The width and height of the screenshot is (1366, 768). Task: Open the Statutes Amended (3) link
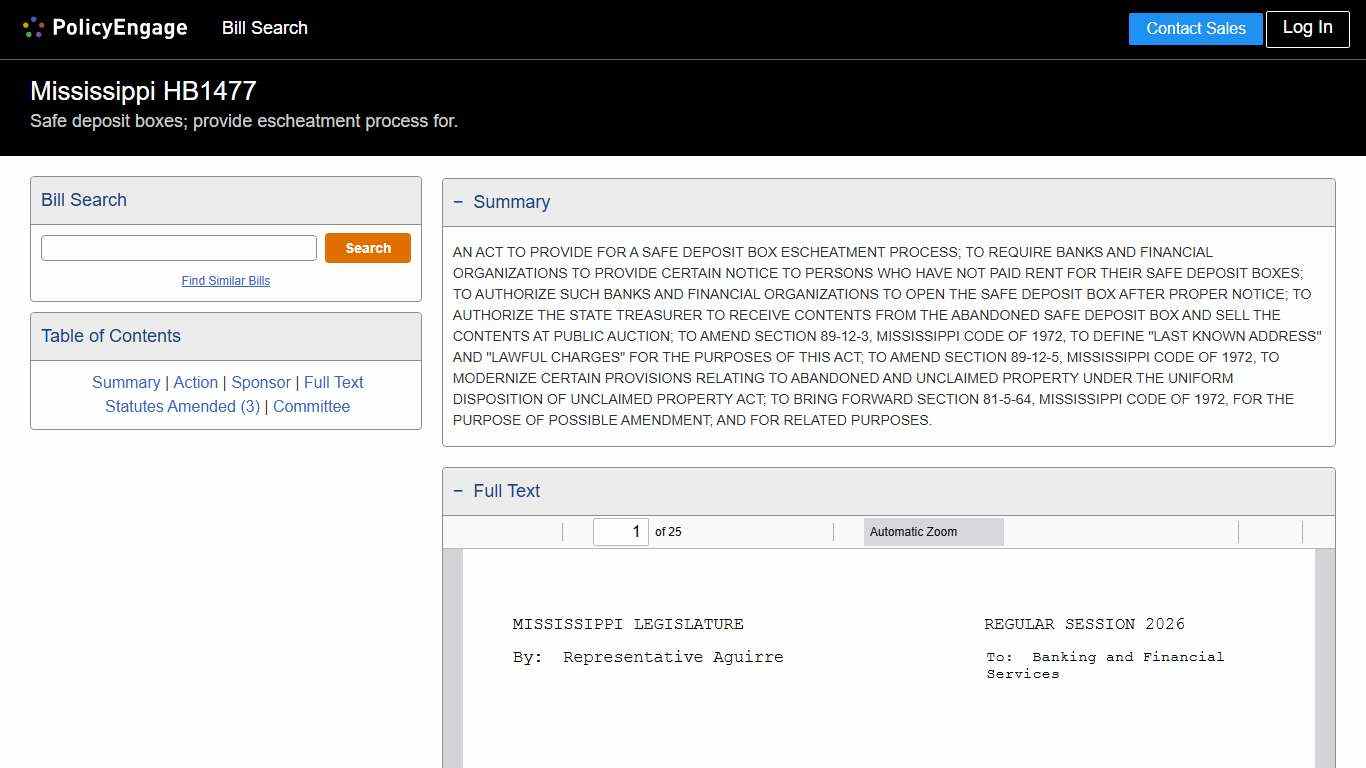coord(182,406)
